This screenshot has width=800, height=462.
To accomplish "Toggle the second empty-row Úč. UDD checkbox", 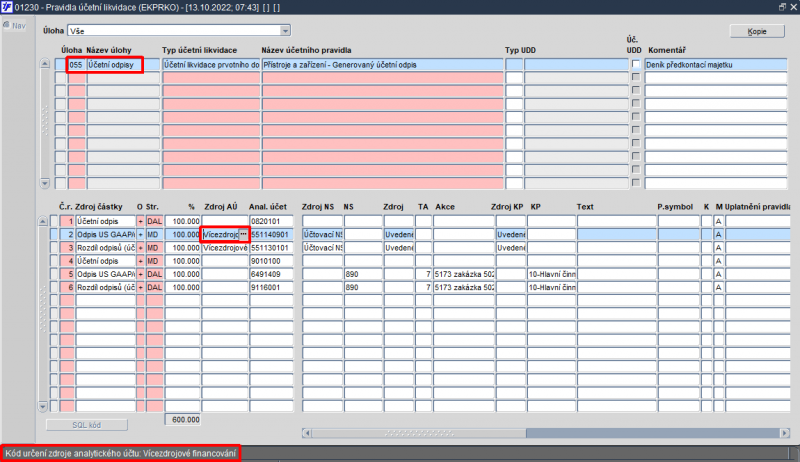I will click(x=636, y=77).
